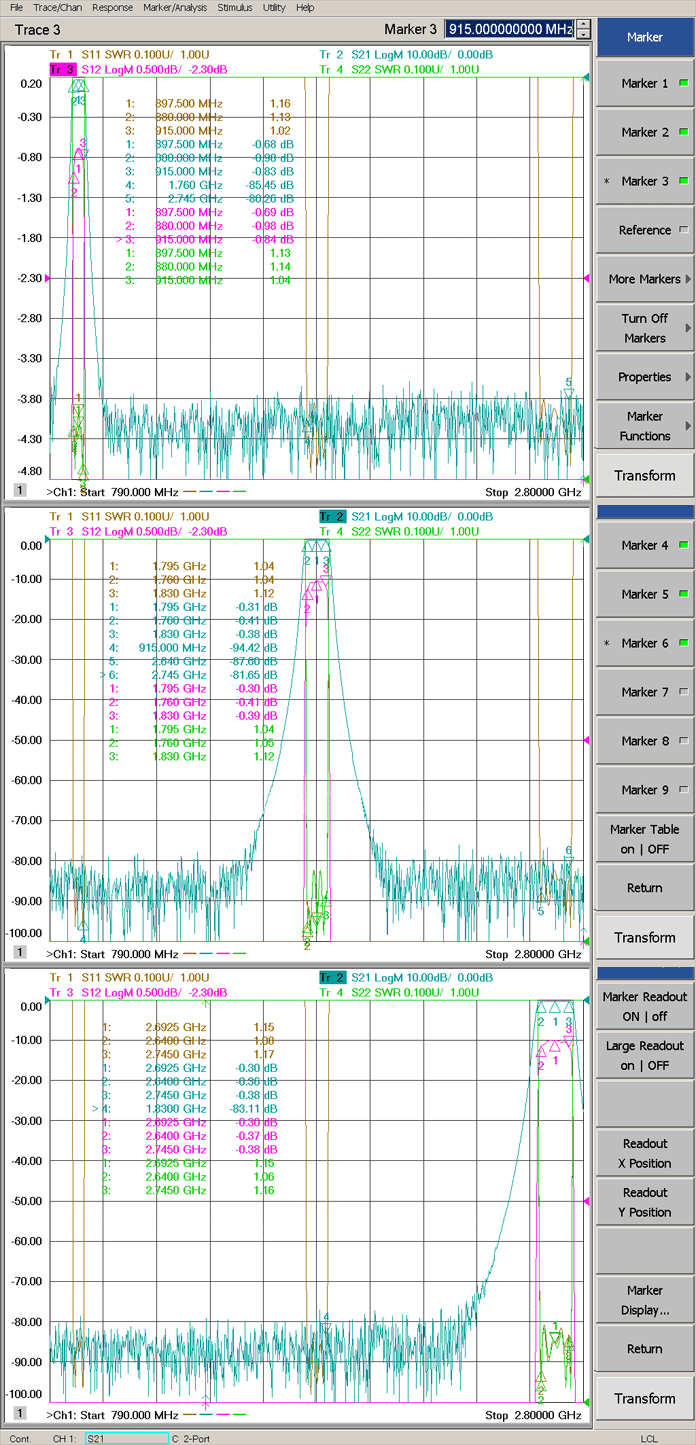Expand Marker Functions submenu
This screenshot has width=696, height=1445.
point(645,426)
